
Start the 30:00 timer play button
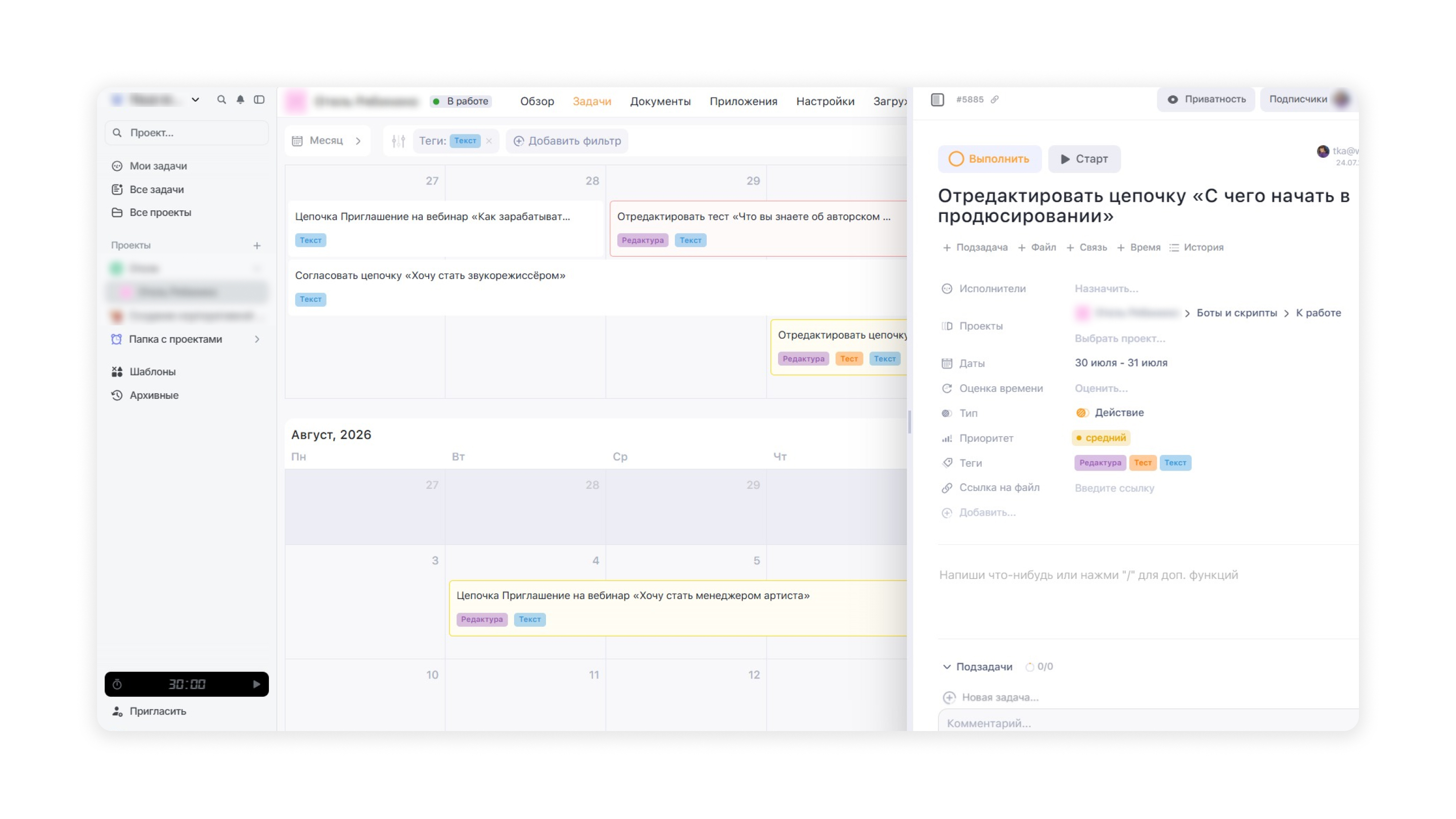pos(257,685)
